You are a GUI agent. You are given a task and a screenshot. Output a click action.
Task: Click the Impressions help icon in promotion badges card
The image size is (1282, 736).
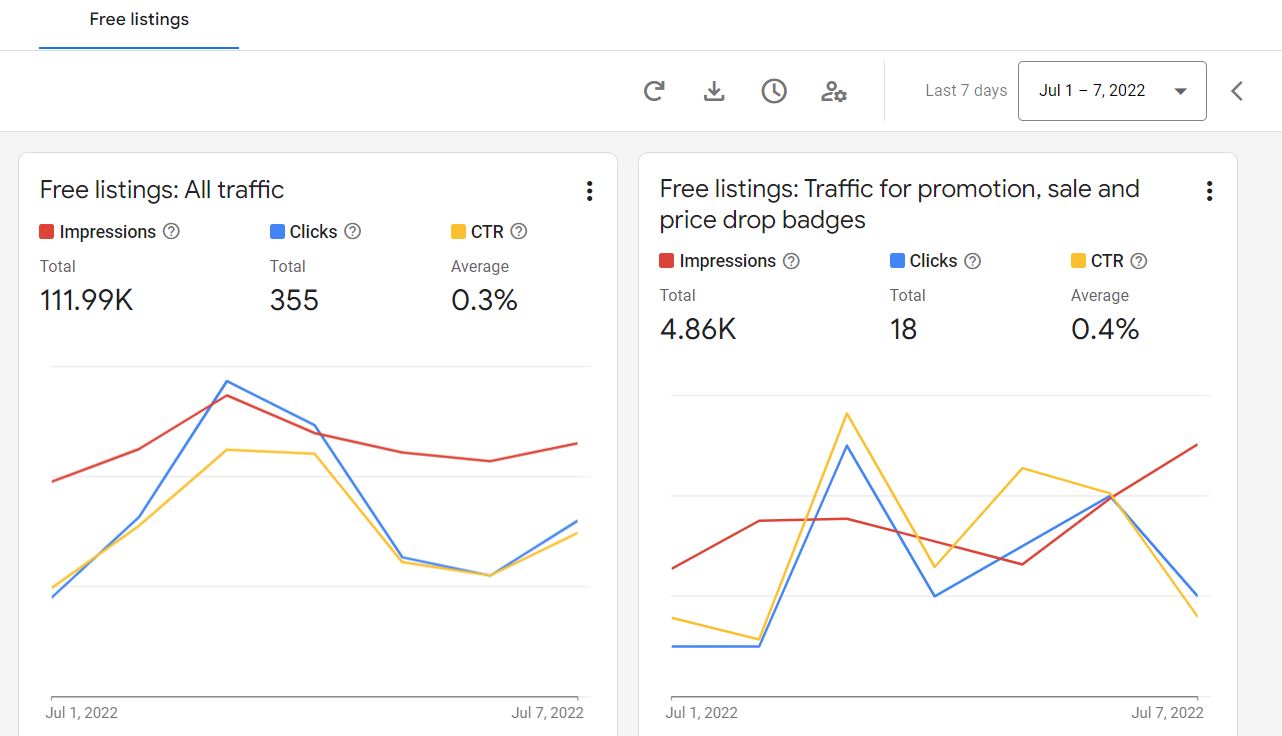[x=791, y=261]
